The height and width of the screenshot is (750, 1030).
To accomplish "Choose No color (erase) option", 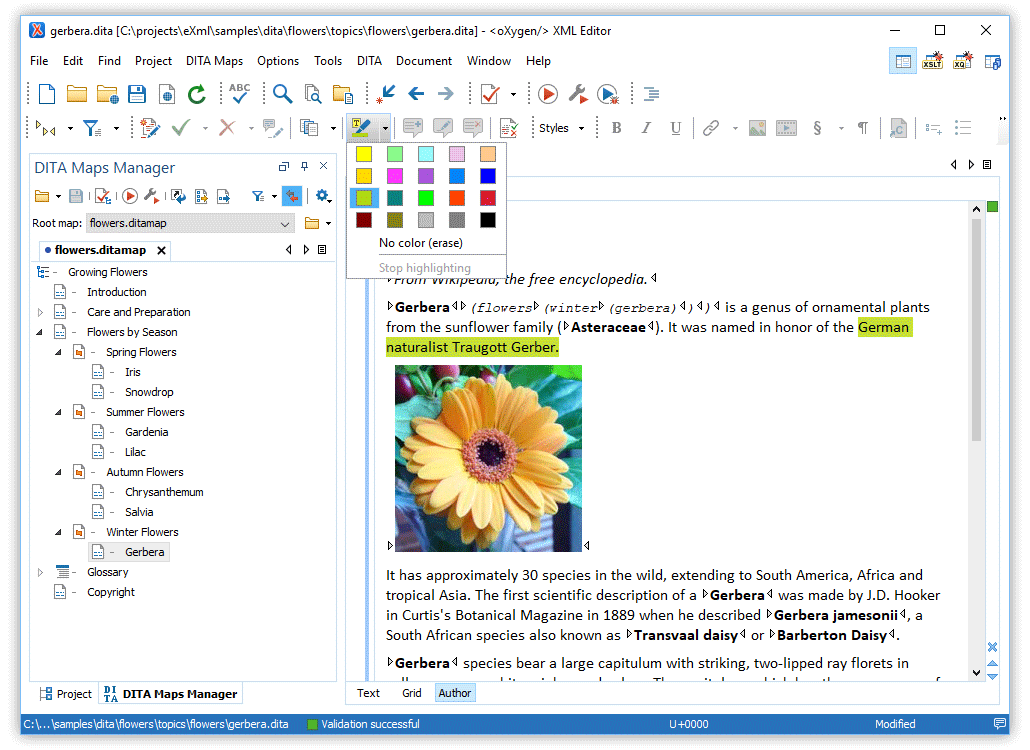I will click(421, 243).
